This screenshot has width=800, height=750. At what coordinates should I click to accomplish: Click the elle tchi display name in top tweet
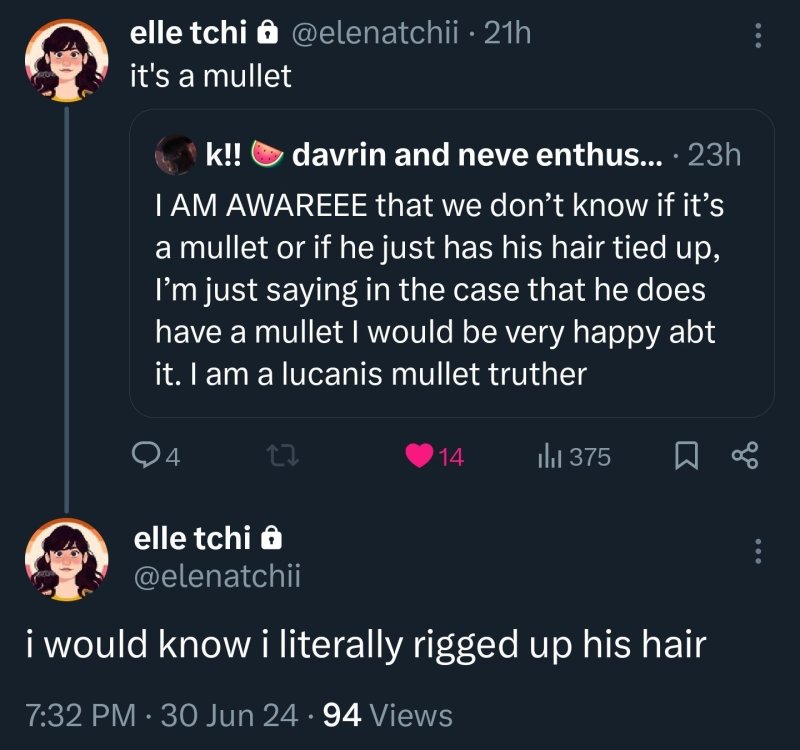[189, 33]
